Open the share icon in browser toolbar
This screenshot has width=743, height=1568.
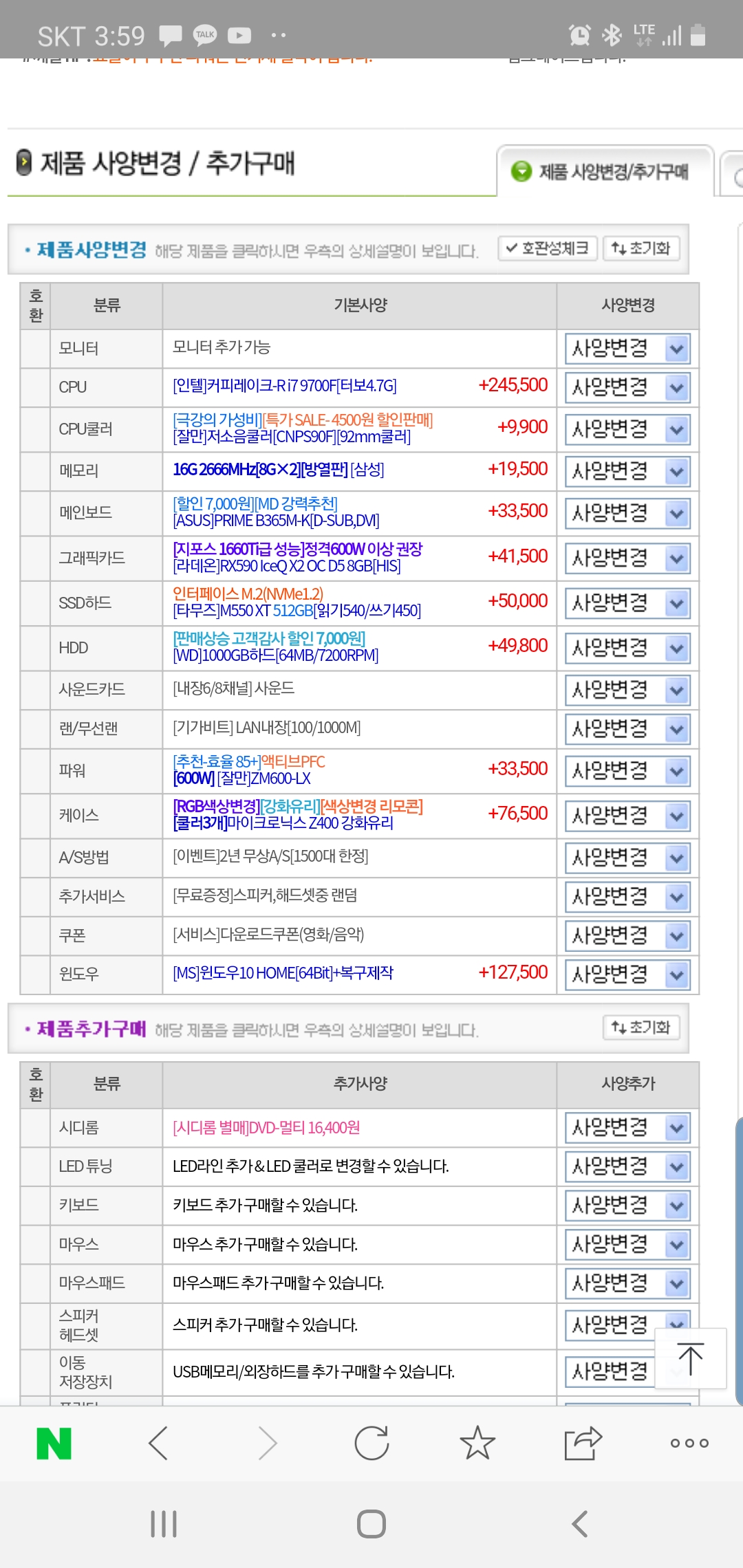coord(583,1443)
